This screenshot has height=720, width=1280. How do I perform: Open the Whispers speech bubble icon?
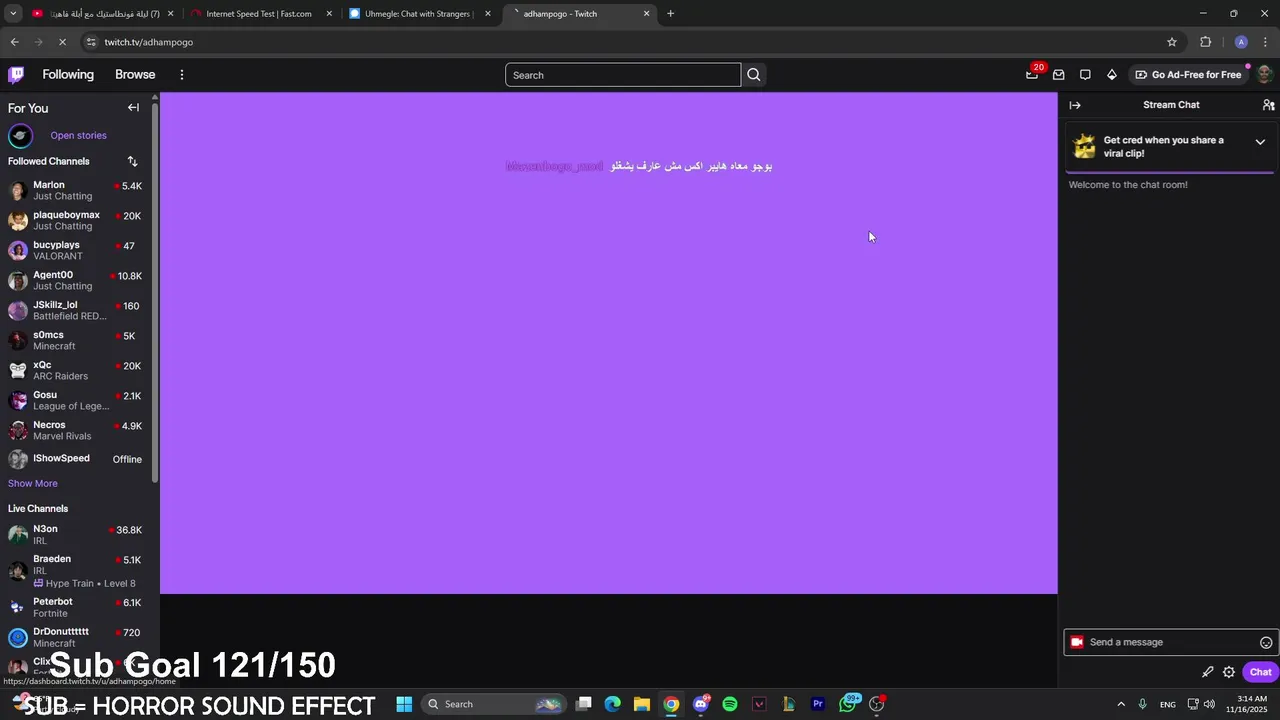(1085, 74)
